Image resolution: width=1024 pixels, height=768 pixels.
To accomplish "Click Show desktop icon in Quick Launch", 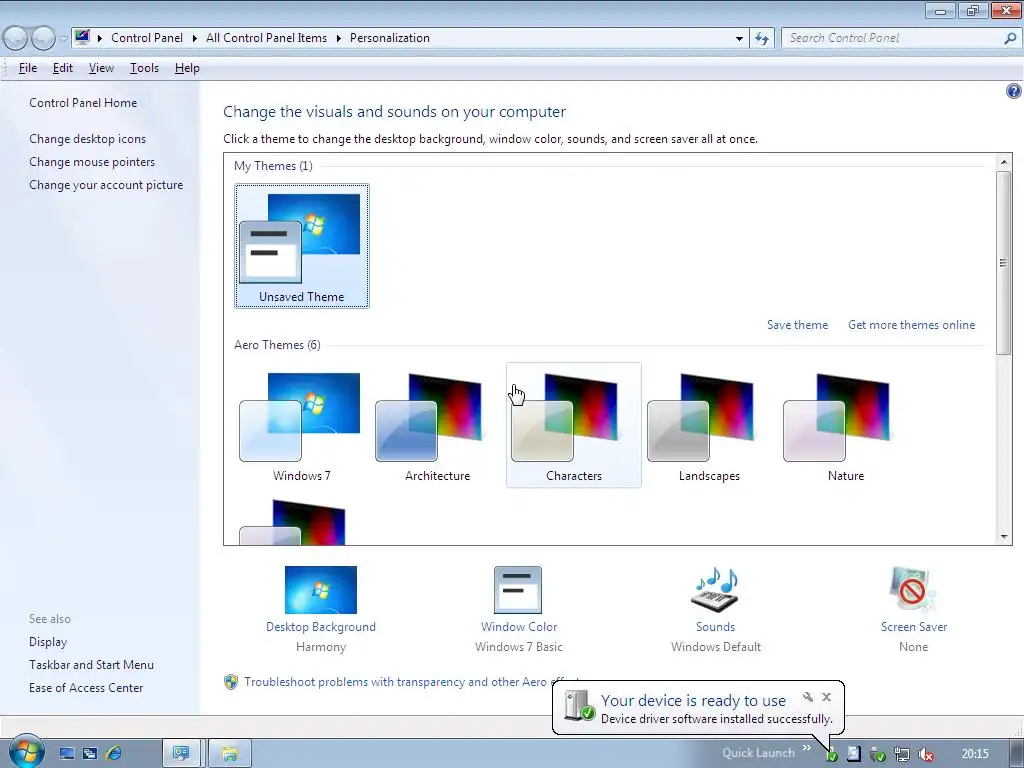I will (x=67, y=754).
